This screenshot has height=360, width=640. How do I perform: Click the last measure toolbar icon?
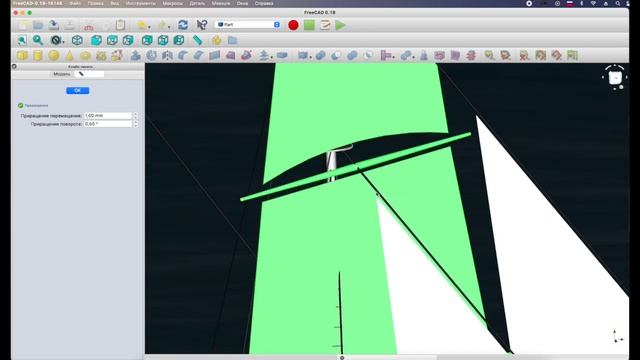tap(572, 55)
